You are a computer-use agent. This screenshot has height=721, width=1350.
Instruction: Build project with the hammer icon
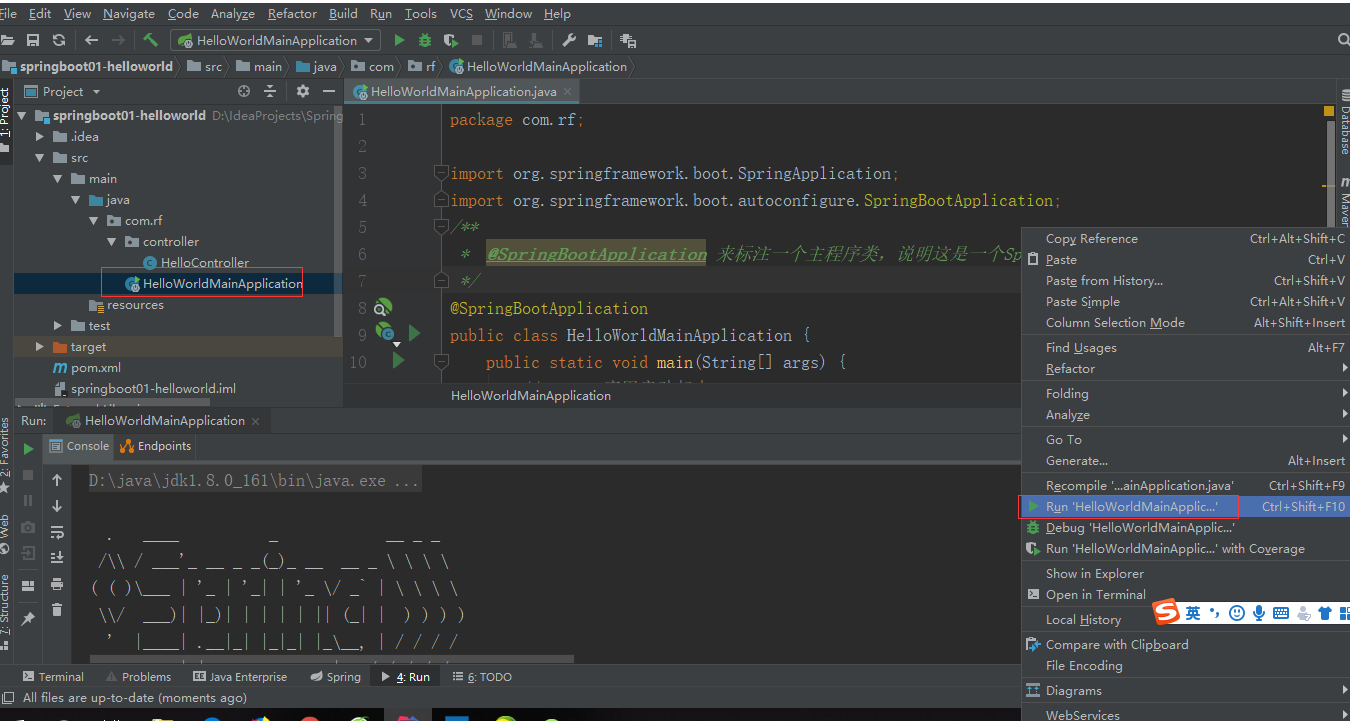pos(150,40)
